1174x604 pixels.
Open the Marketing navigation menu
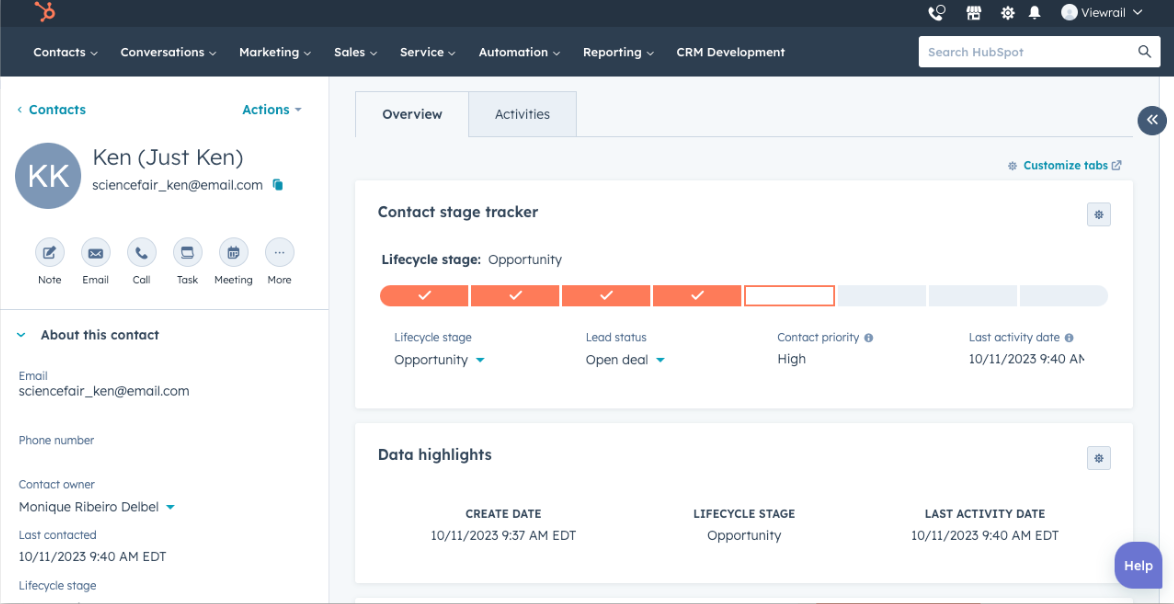coord(275,52)
